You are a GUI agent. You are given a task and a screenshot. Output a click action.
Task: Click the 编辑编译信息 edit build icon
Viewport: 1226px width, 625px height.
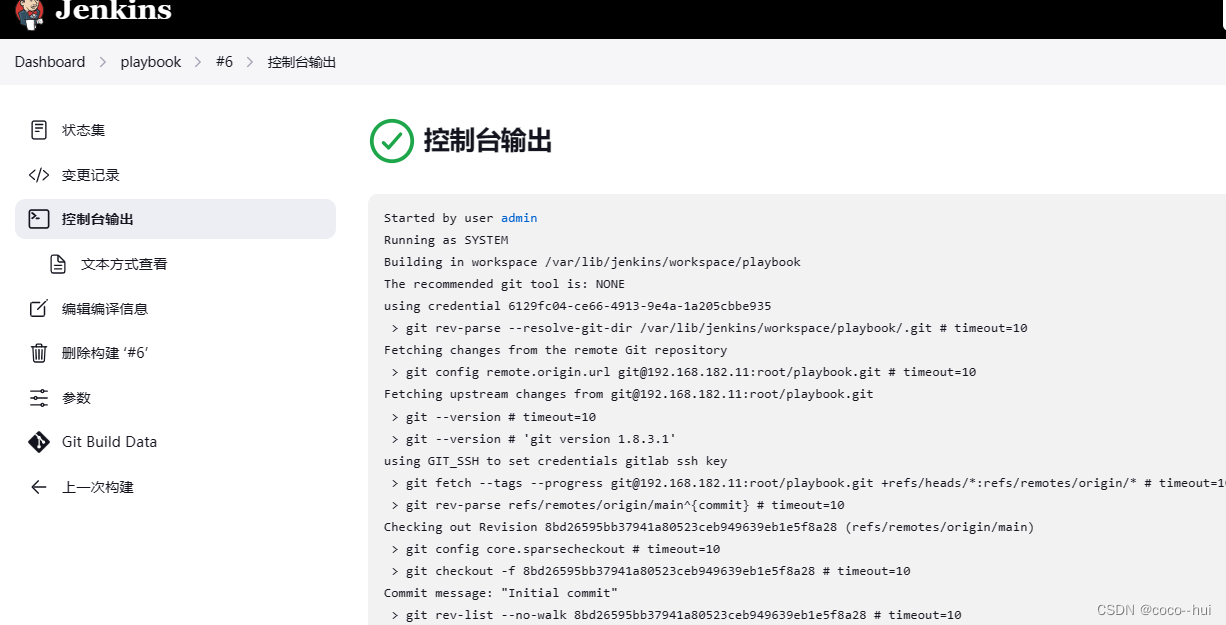[38, 308]
